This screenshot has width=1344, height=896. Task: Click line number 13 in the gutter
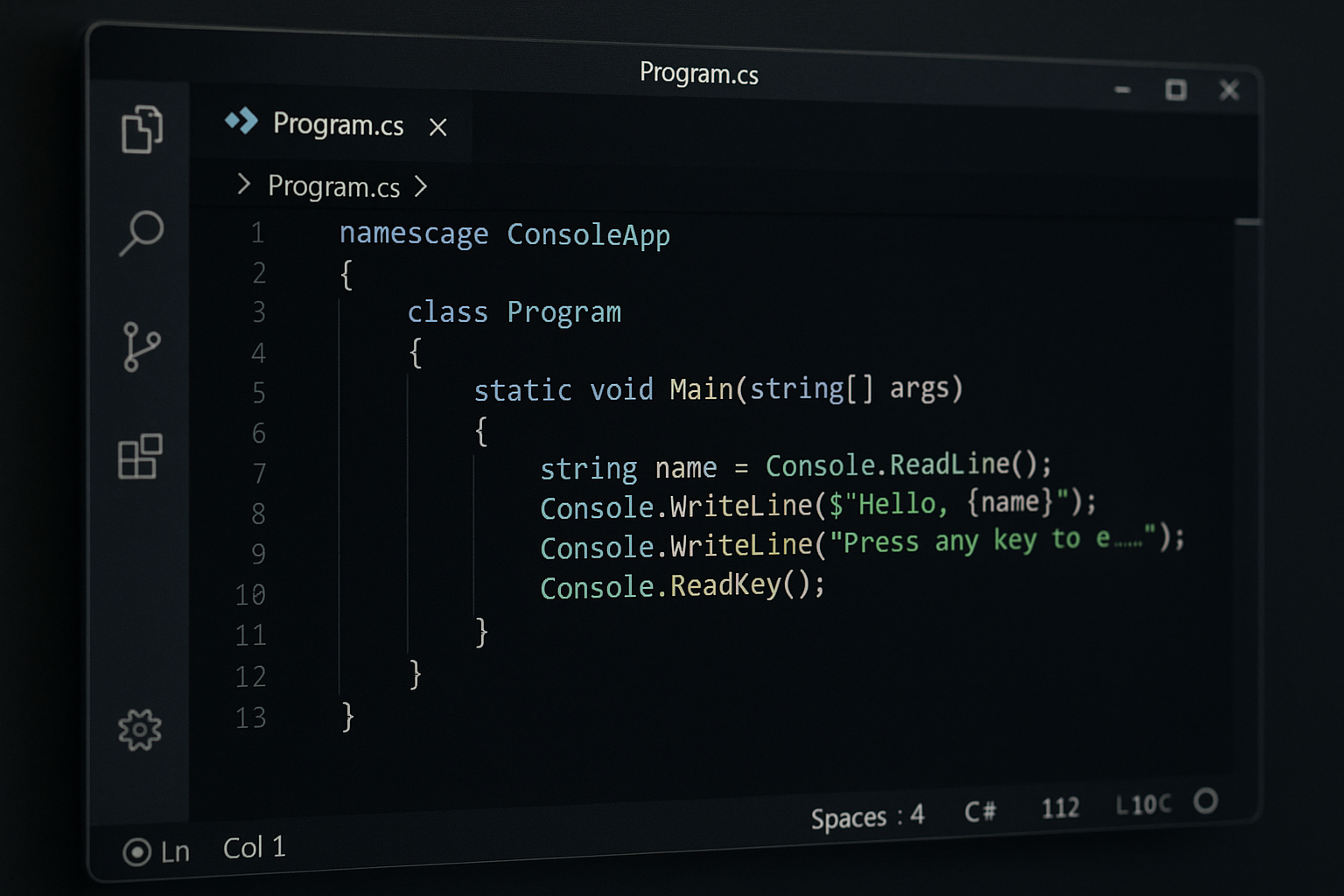point(250,717)
